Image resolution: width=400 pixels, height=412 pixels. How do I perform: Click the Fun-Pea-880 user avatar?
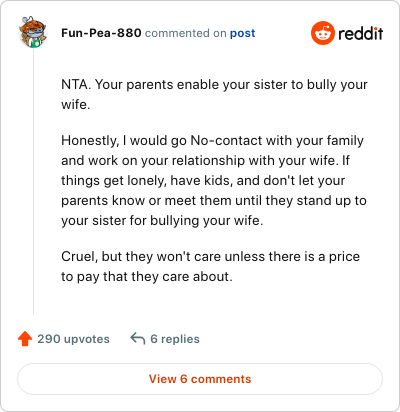click(33, 32)
